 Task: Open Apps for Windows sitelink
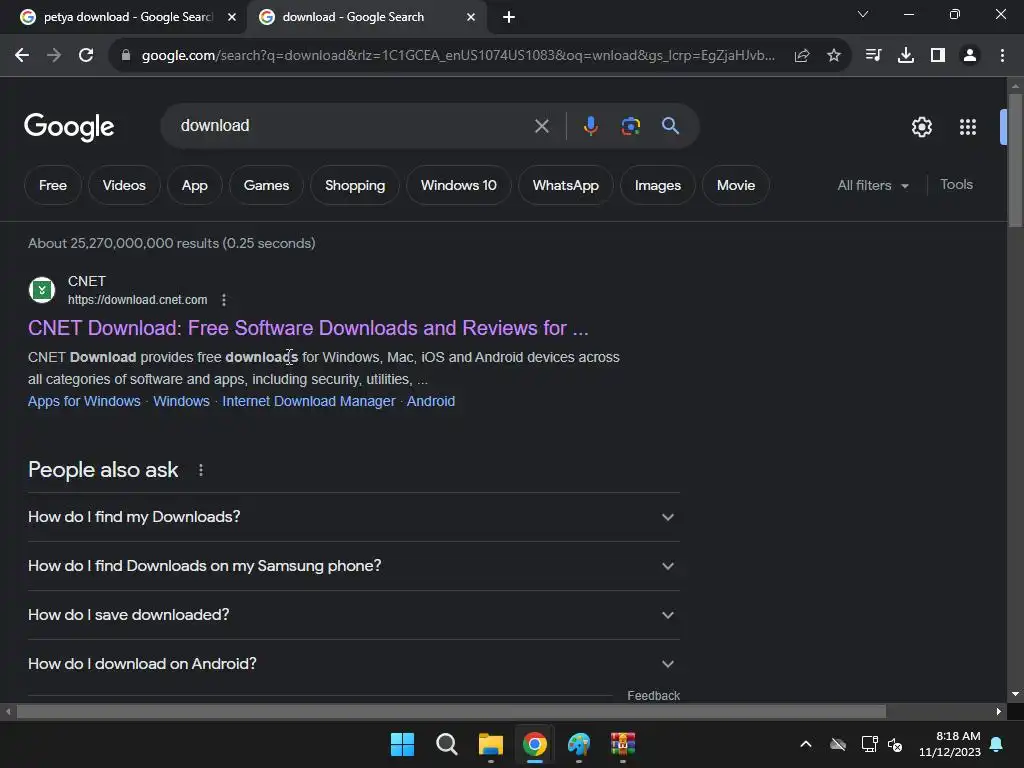coord(84,401)
